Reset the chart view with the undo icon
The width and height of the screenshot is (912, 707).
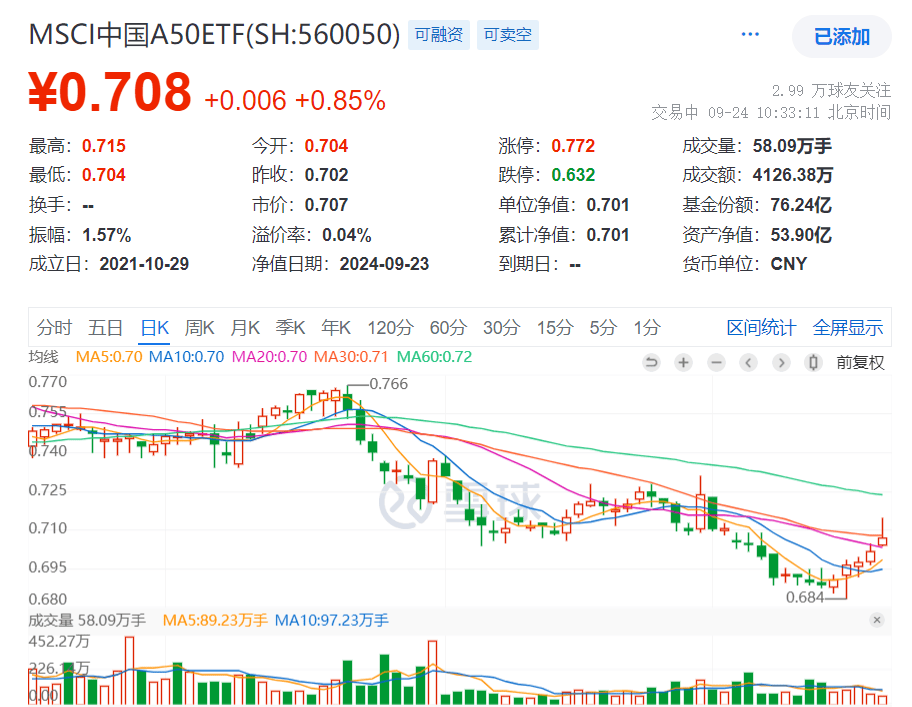click(x=651, y=362)
